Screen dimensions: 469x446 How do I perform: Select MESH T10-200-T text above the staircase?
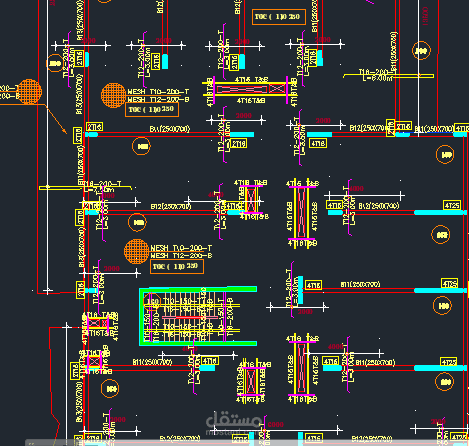[181, 248]
